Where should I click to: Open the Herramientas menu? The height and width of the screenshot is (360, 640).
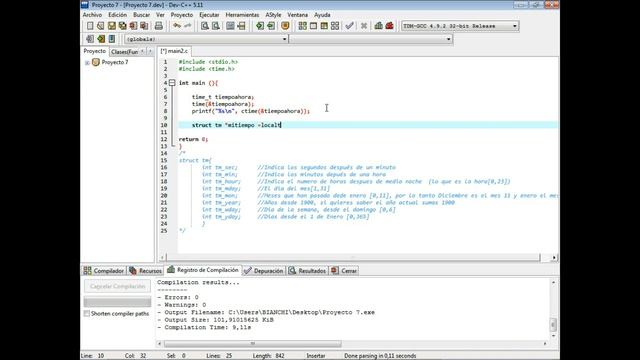pyautogui.click(x=242, y=15)
